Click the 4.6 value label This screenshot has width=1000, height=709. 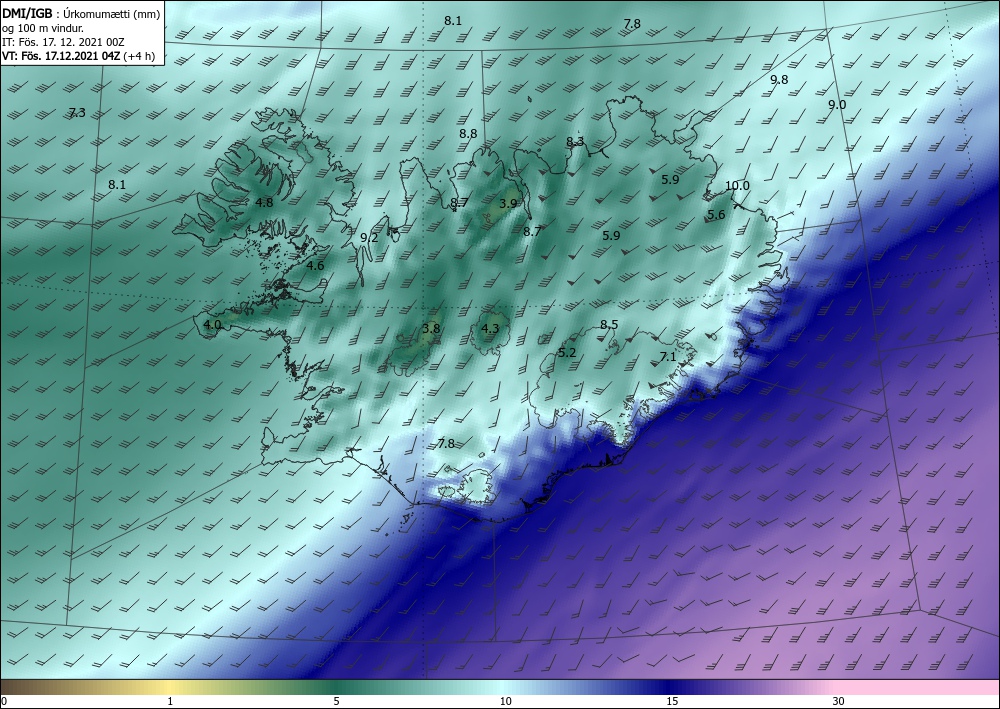(x=315, y=266)
